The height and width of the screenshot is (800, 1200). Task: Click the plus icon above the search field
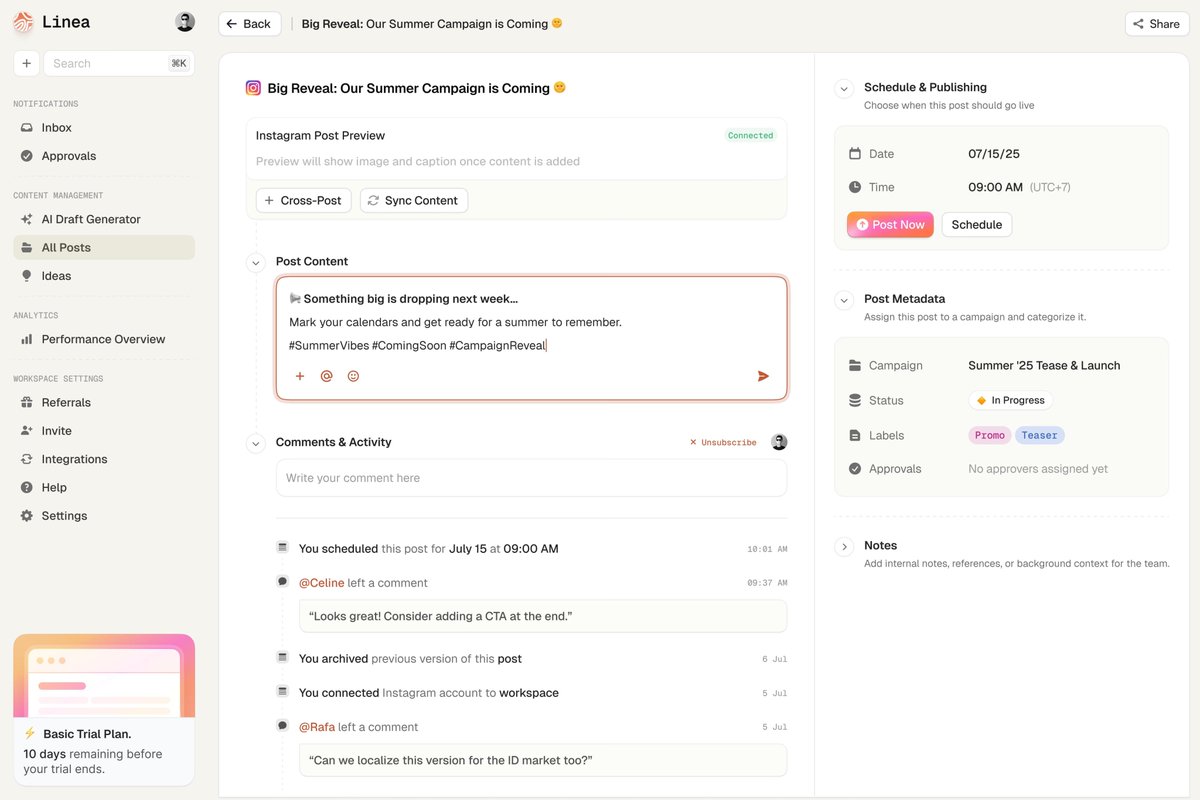[26, 62]
